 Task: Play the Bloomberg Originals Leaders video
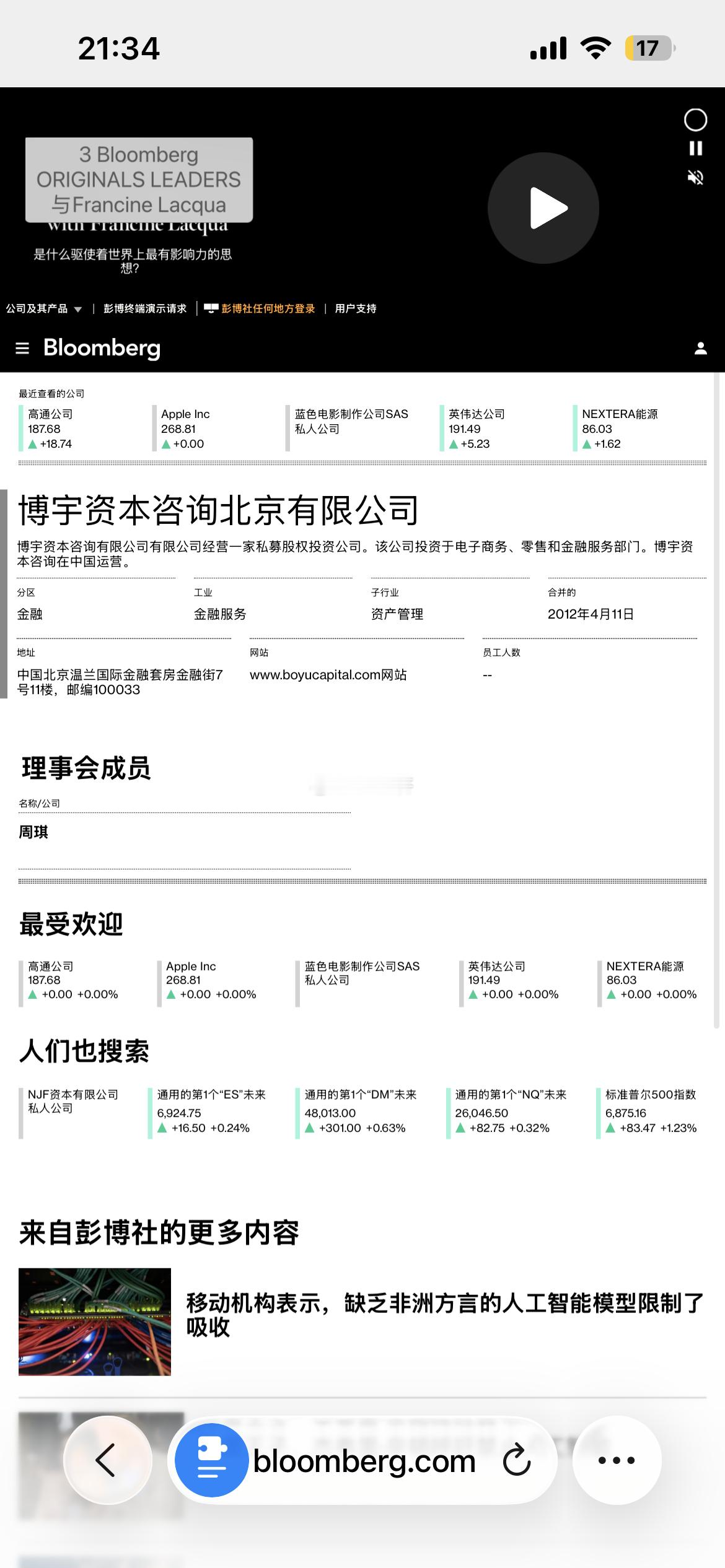click(543, 208)
